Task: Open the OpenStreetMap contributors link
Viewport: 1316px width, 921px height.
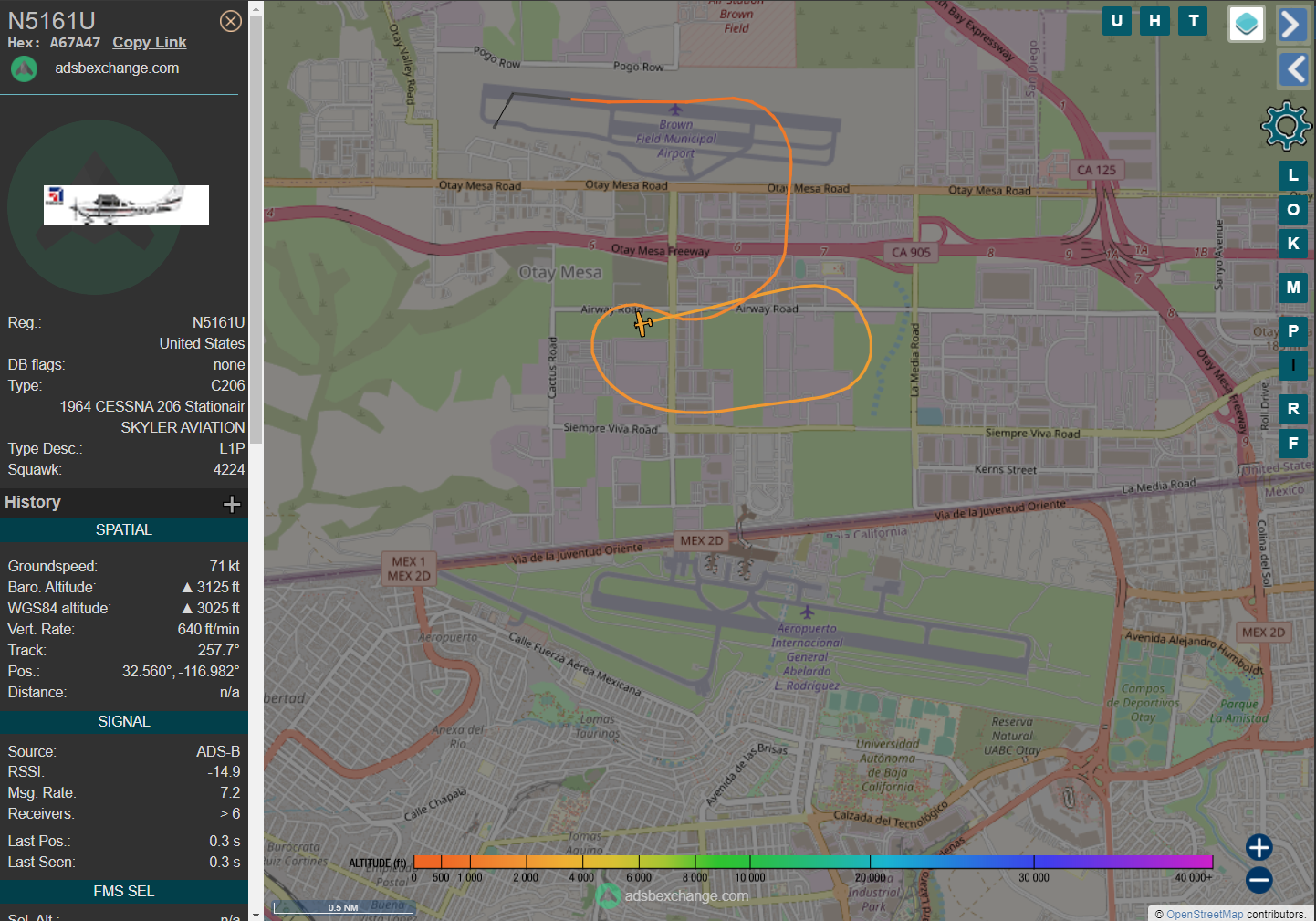Action: click(1205, 914)
